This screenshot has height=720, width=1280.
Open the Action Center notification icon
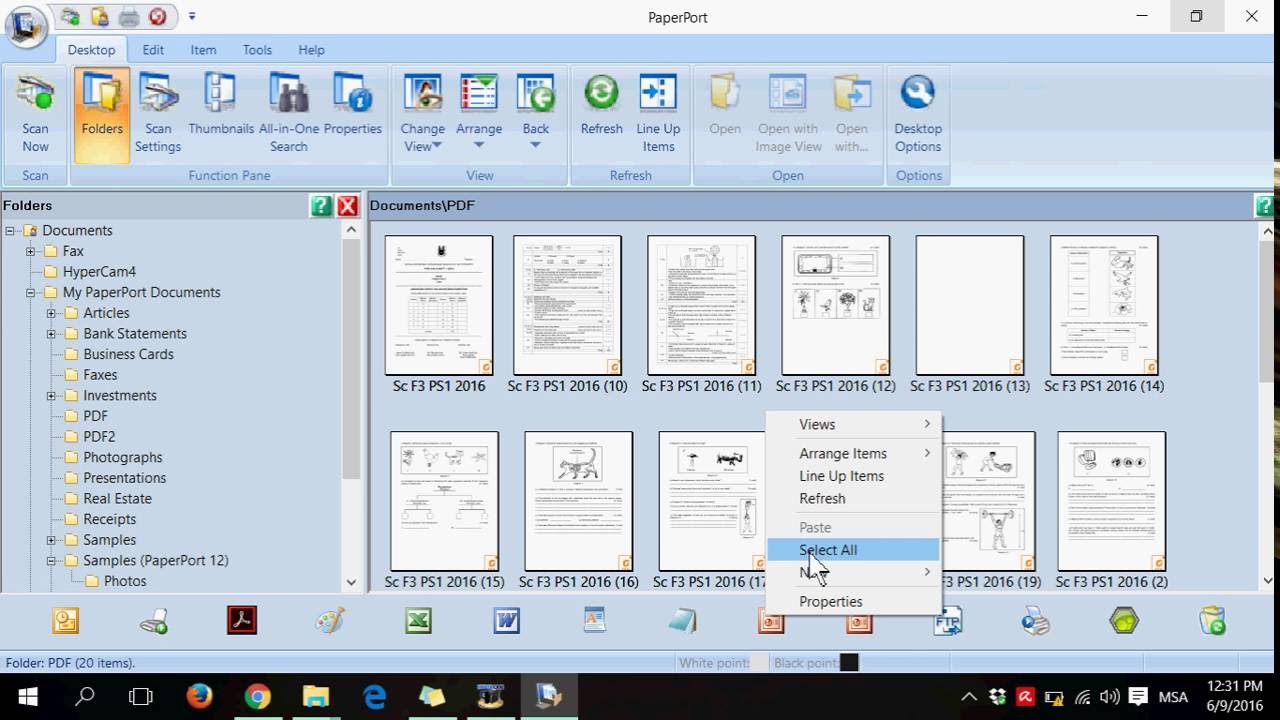click(1138, 696)
